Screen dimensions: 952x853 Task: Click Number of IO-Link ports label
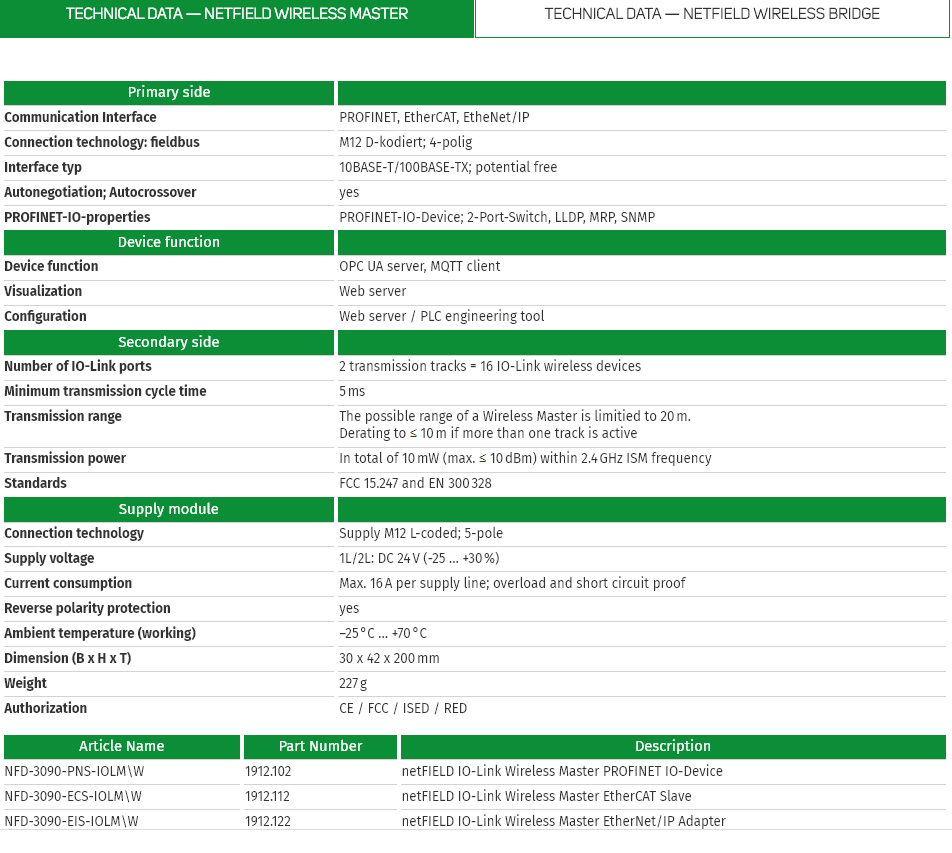pos(78,366)
